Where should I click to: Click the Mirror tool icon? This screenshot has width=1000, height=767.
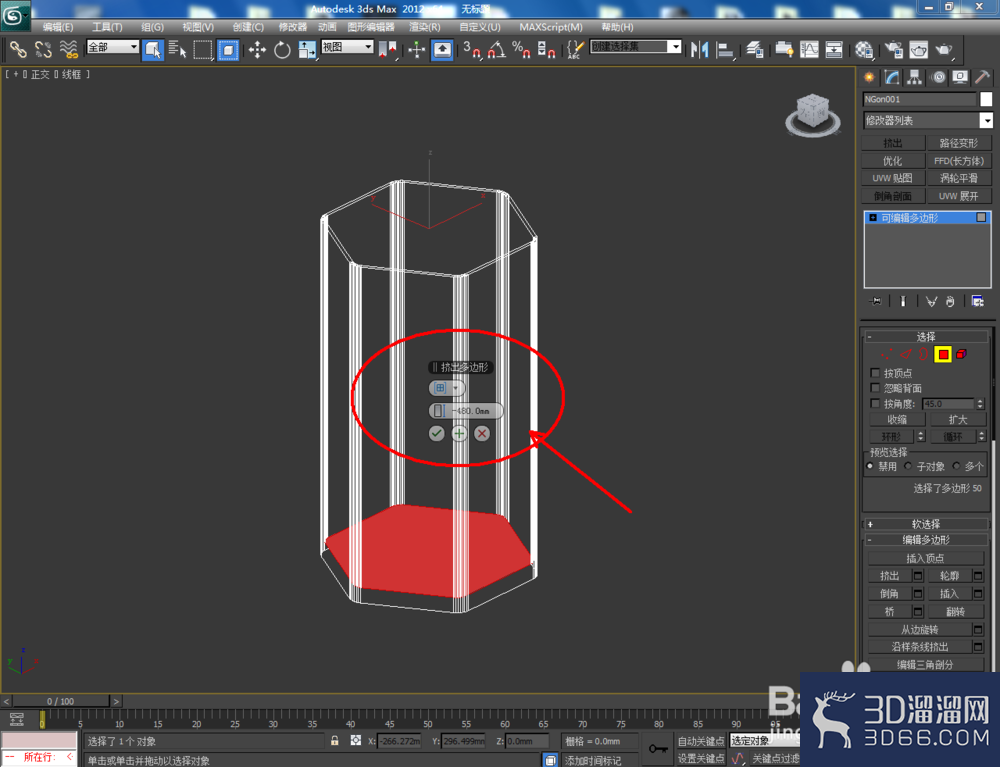coord(699,49)
